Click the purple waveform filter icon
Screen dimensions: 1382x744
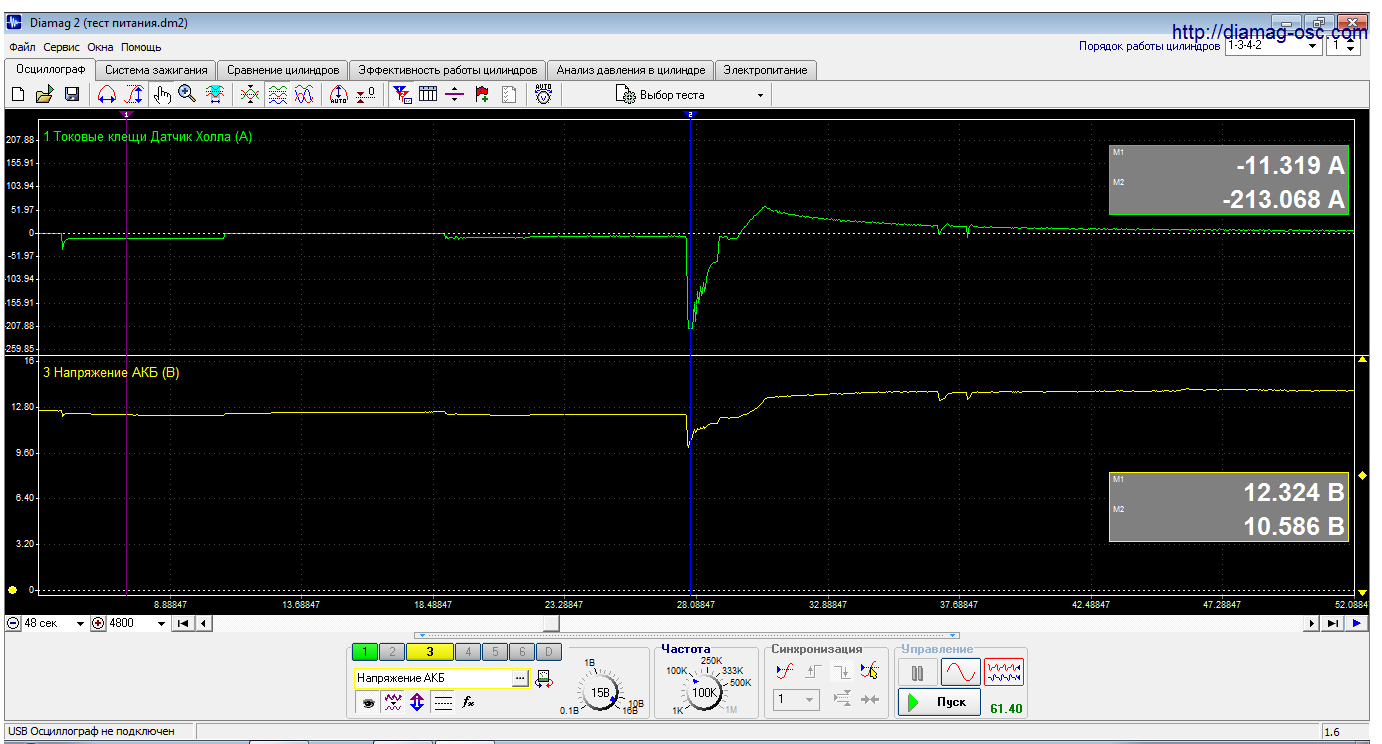pos(393,703)
